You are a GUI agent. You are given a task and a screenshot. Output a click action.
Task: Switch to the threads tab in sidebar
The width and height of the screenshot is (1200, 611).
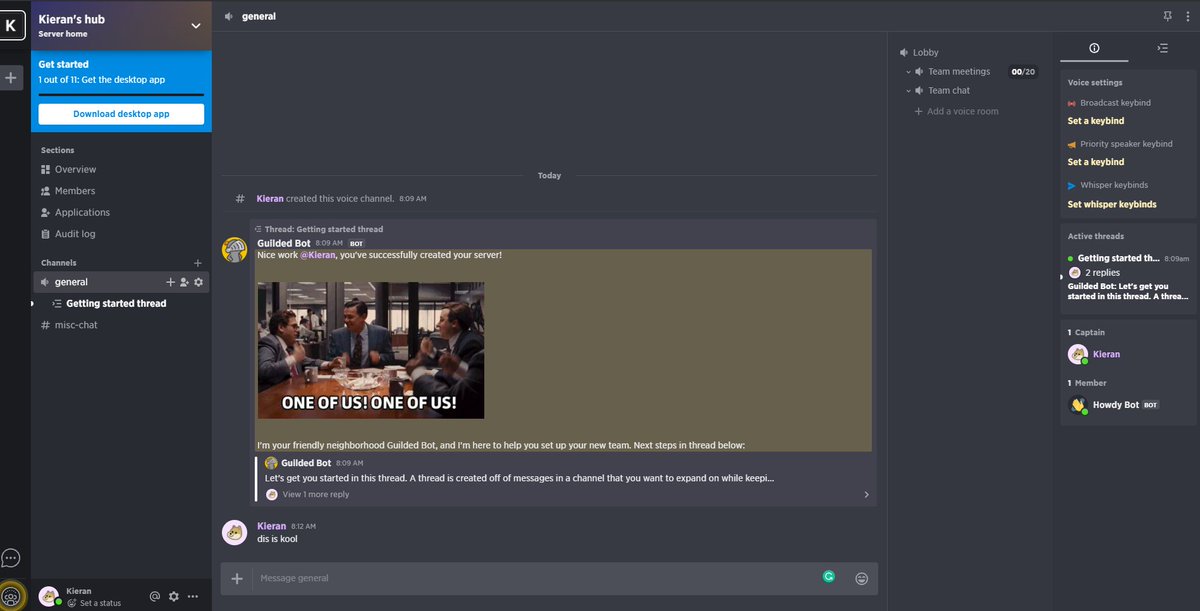(x=1161, y=47)
